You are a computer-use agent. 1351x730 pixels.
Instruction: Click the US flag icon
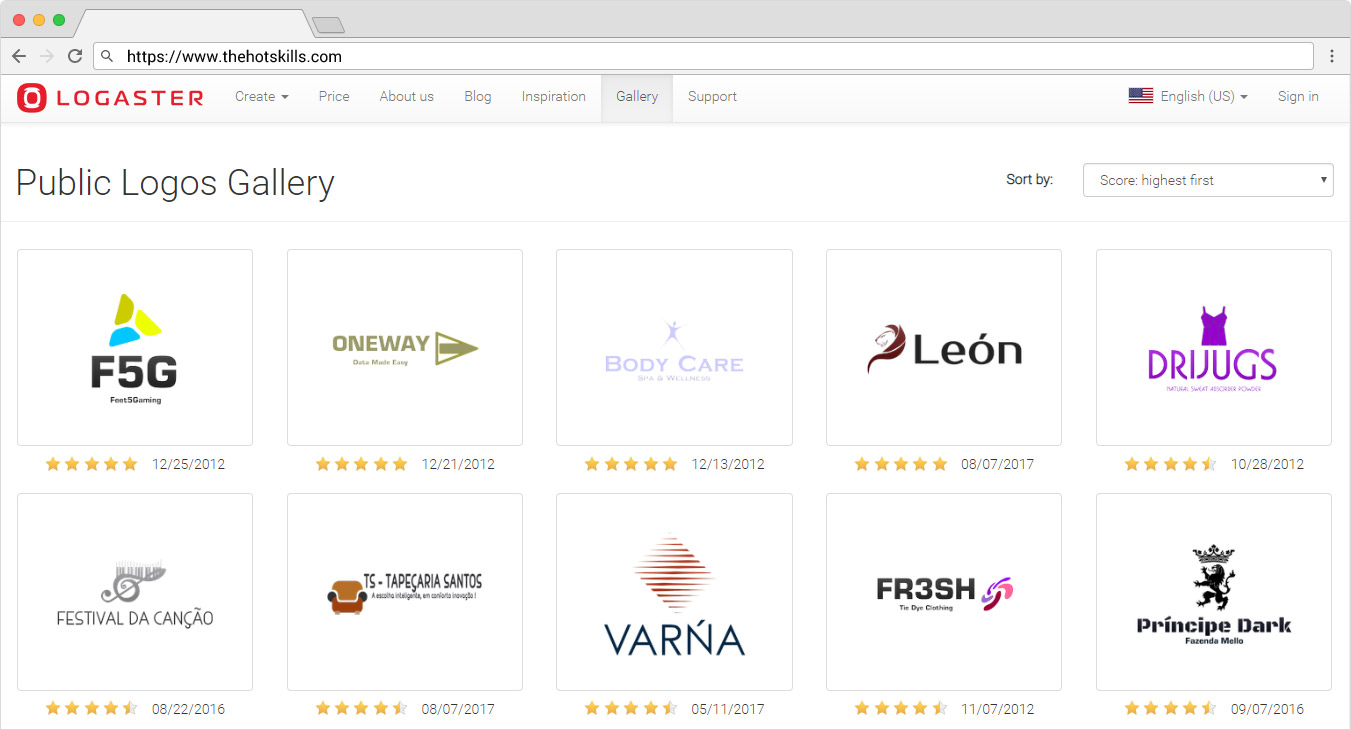1141,96
